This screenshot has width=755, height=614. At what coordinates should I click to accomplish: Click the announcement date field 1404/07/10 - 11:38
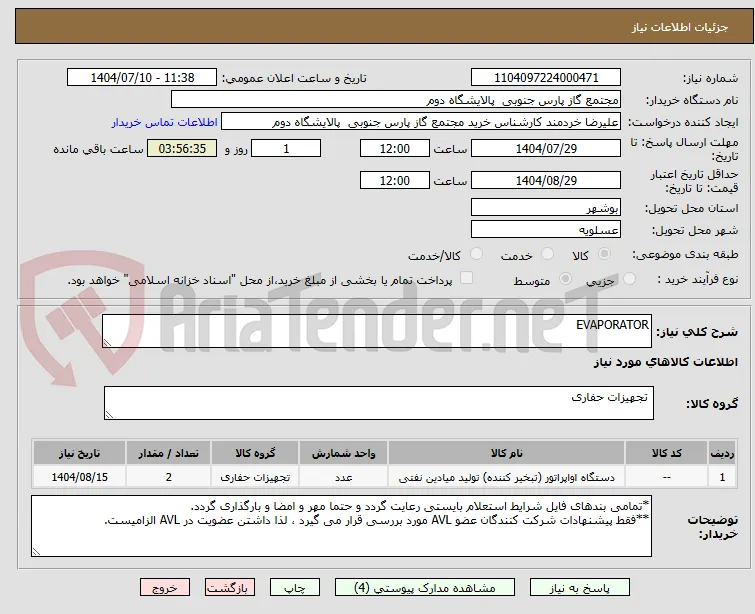[x=142, y=78]
